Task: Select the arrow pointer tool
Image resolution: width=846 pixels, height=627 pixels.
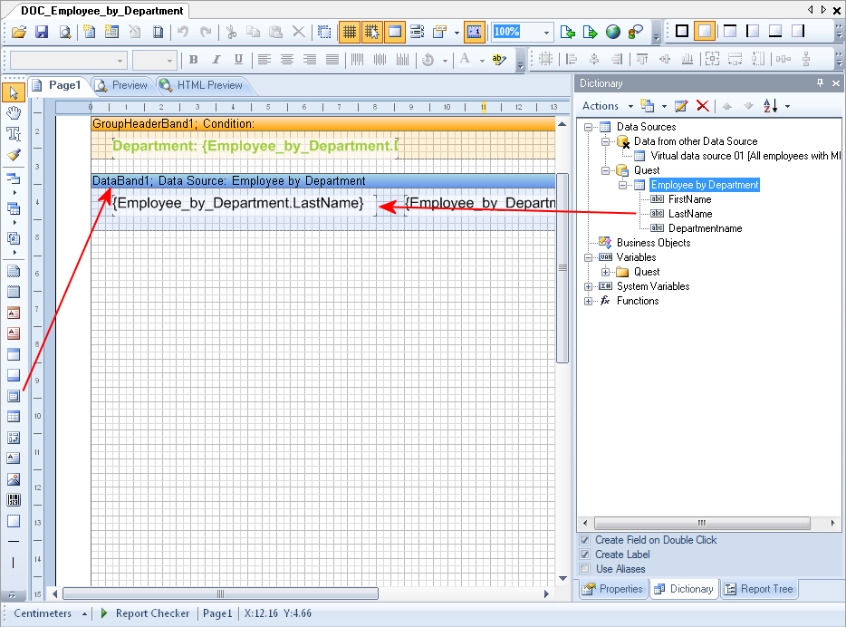Action: (x=13, y=92)
